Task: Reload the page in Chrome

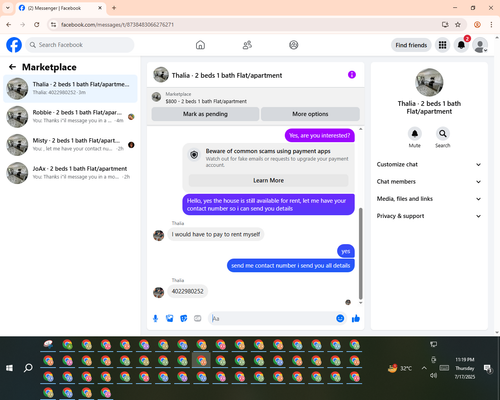Action: 37,24
